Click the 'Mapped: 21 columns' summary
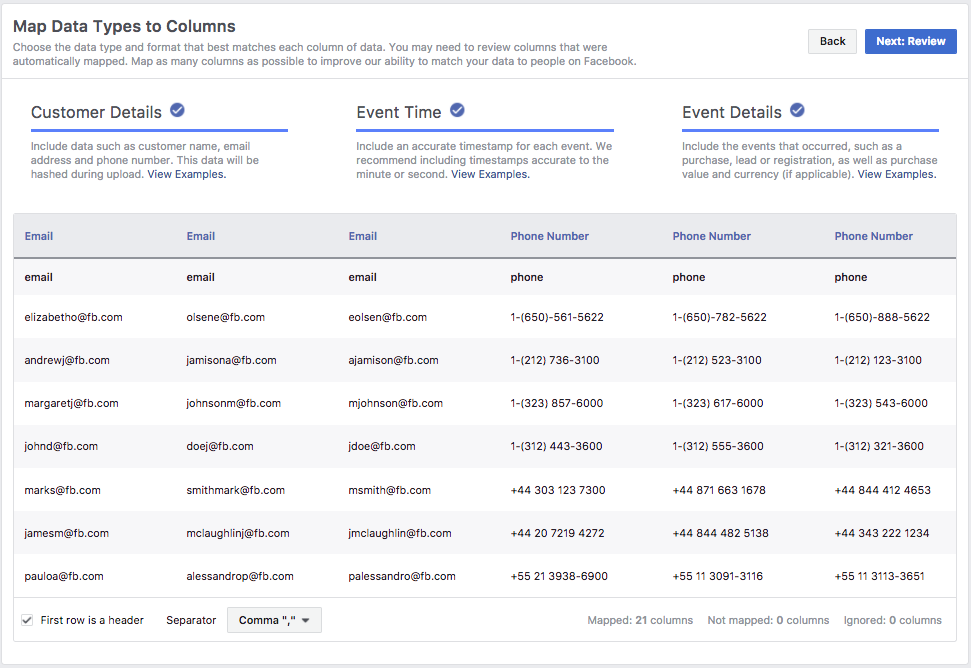Viewport: 971px width, 668px height. coord(640,620)
